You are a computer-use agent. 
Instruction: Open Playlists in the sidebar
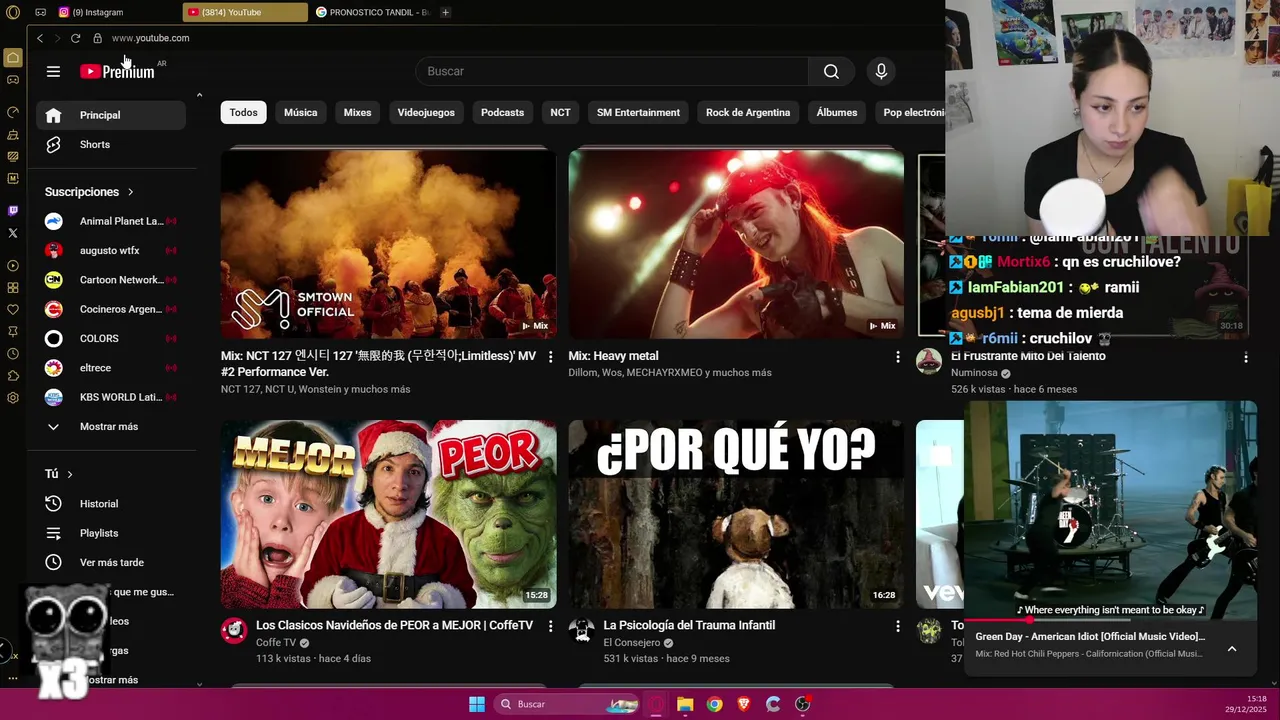coord(111,533)
